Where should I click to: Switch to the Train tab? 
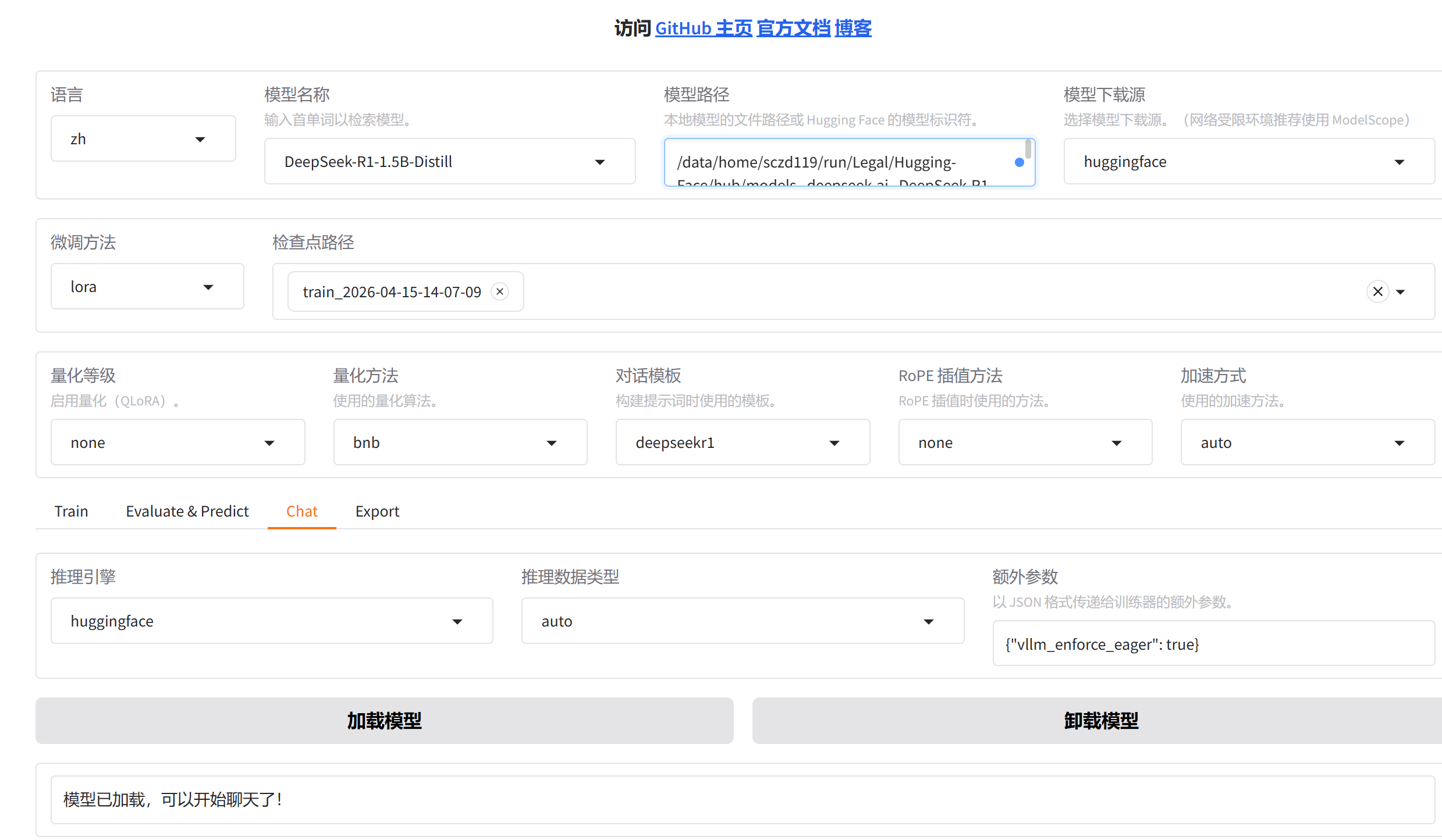tap(71, 511)
